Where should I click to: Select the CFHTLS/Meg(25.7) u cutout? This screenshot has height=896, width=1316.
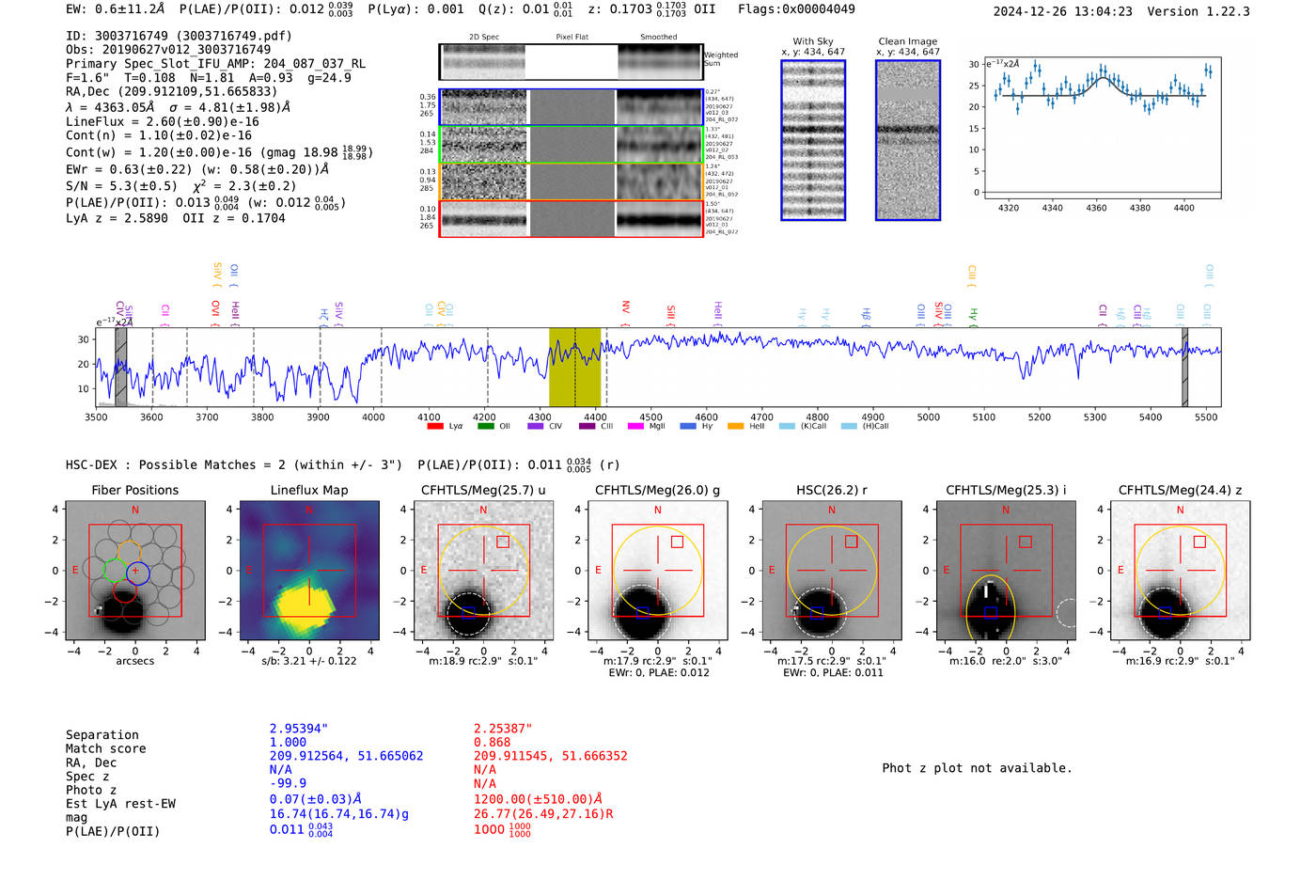(x=483, y=571)
